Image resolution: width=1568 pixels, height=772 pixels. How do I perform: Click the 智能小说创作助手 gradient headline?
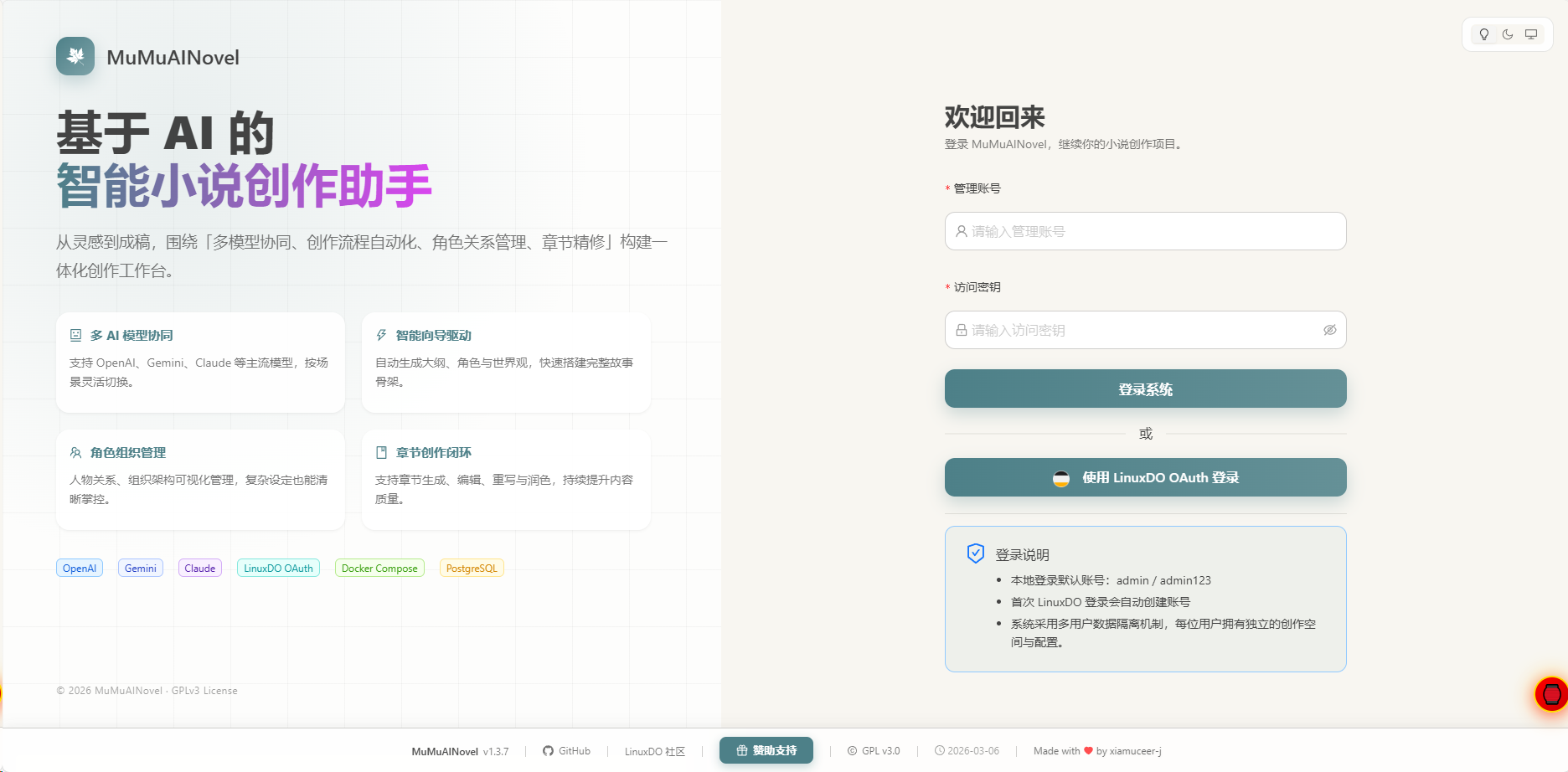[x=244, y=186]
